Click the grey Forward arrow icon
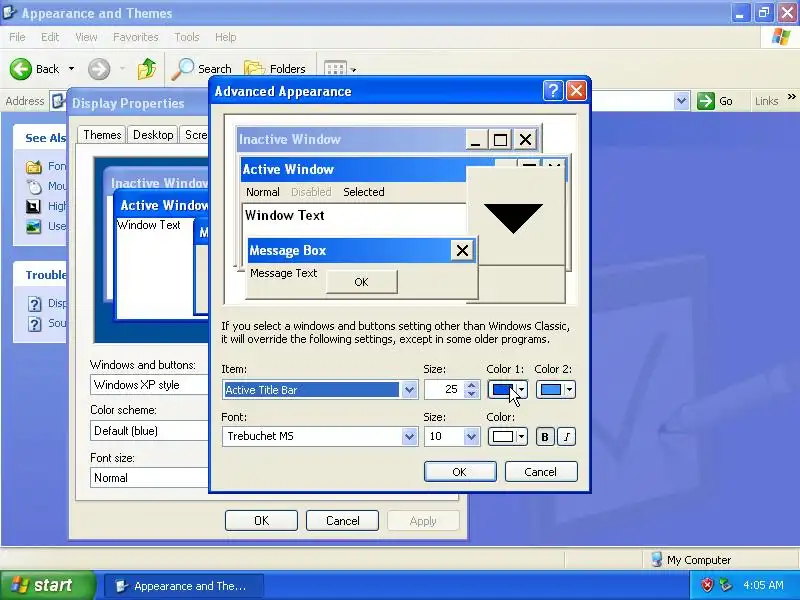800x600 pixels. point(99,69)
